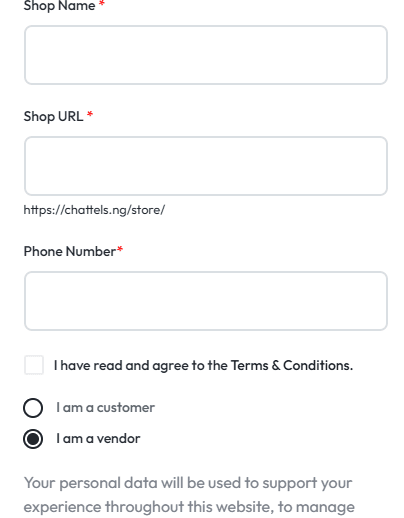This screenshot has height=518, width=404.
Task: Click the 'Shop Name' field label
Action: tap(59, 6)
